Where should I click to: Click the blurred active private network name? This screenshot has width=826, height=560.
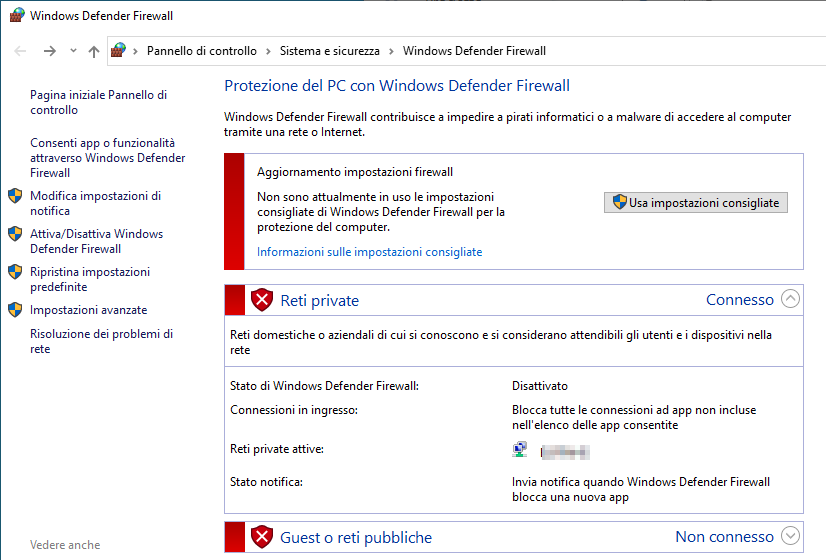pos(565,452)
